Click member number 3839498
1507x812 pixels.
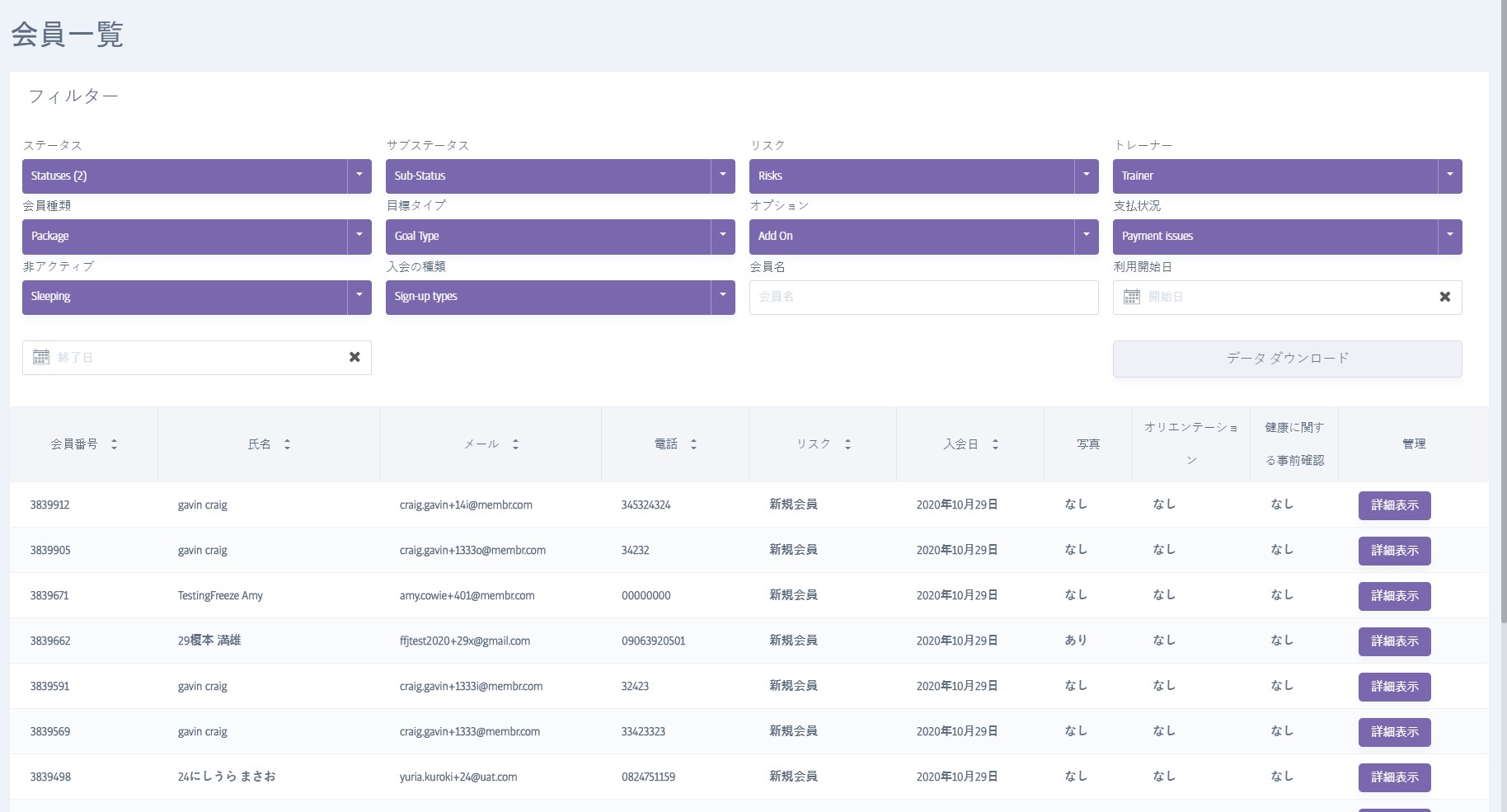(x=50, y=777)
